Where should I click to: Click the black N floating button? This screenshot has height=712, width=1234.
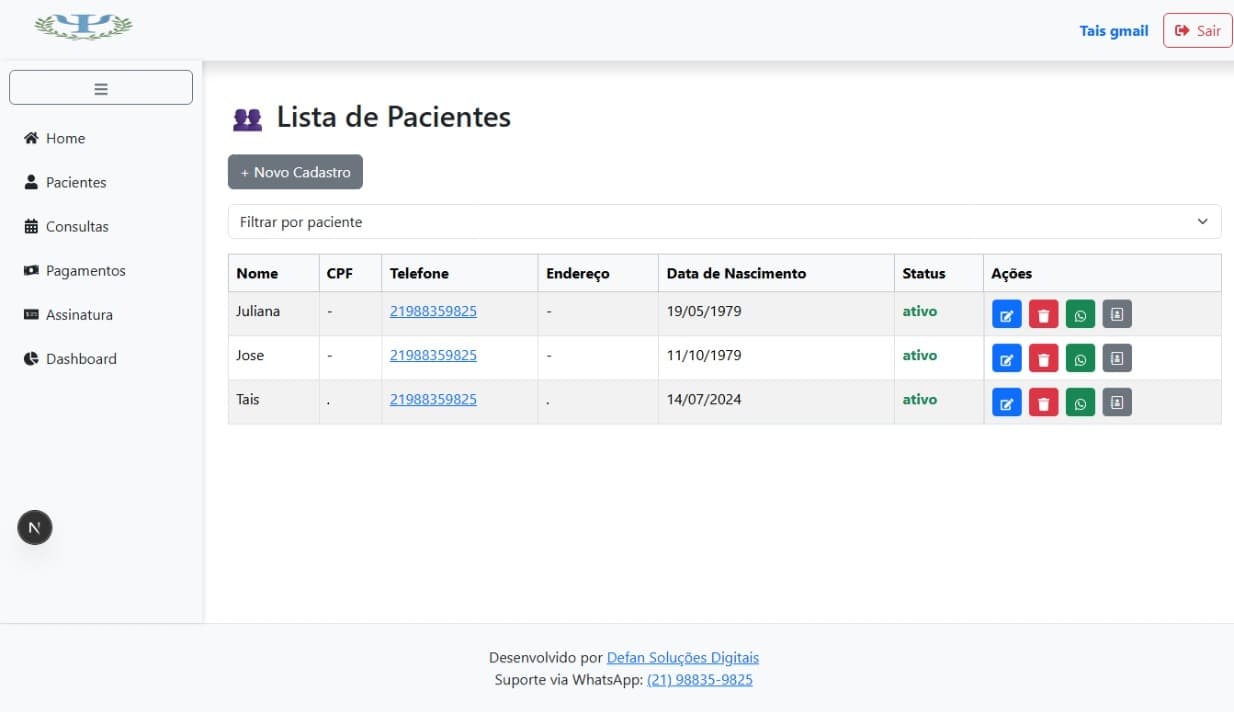coord(34,527)
